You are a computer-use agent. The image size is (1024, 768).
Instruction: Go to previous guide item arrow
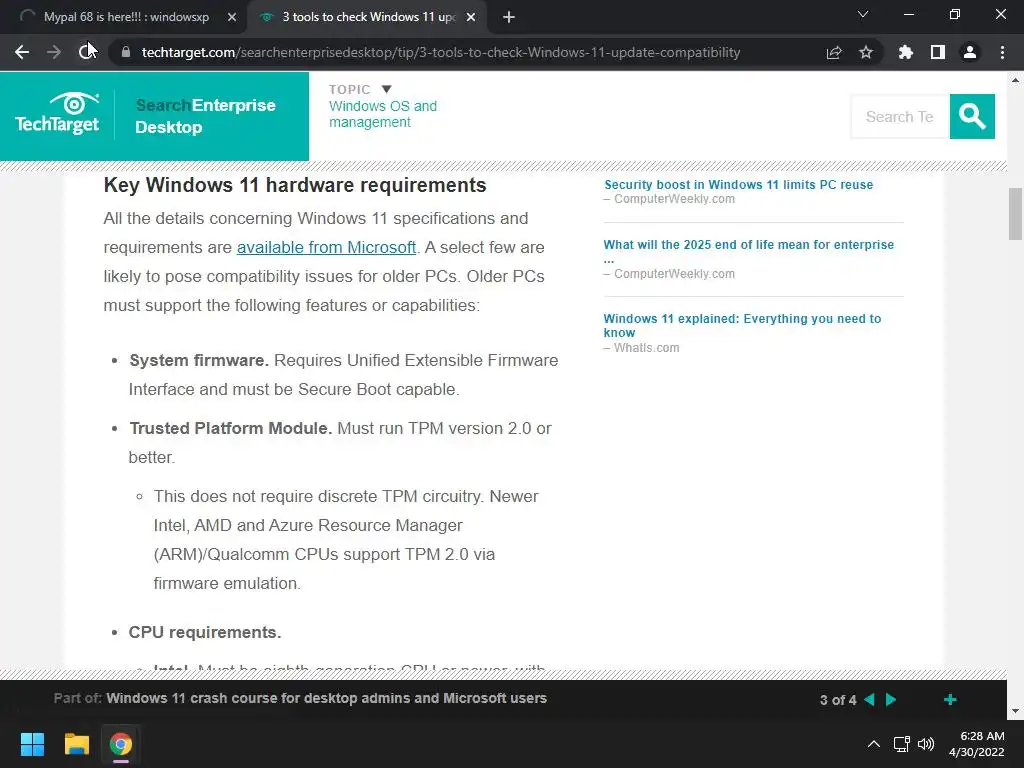click(869, 699)
